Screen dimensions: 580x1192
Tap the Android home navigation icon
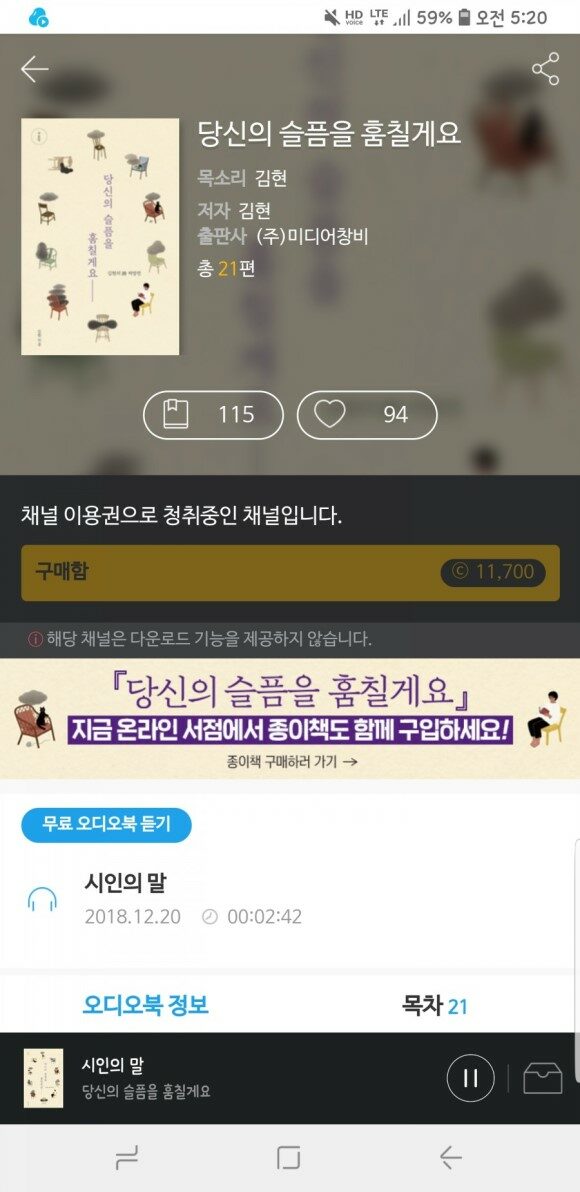(x=289, y=1158)
